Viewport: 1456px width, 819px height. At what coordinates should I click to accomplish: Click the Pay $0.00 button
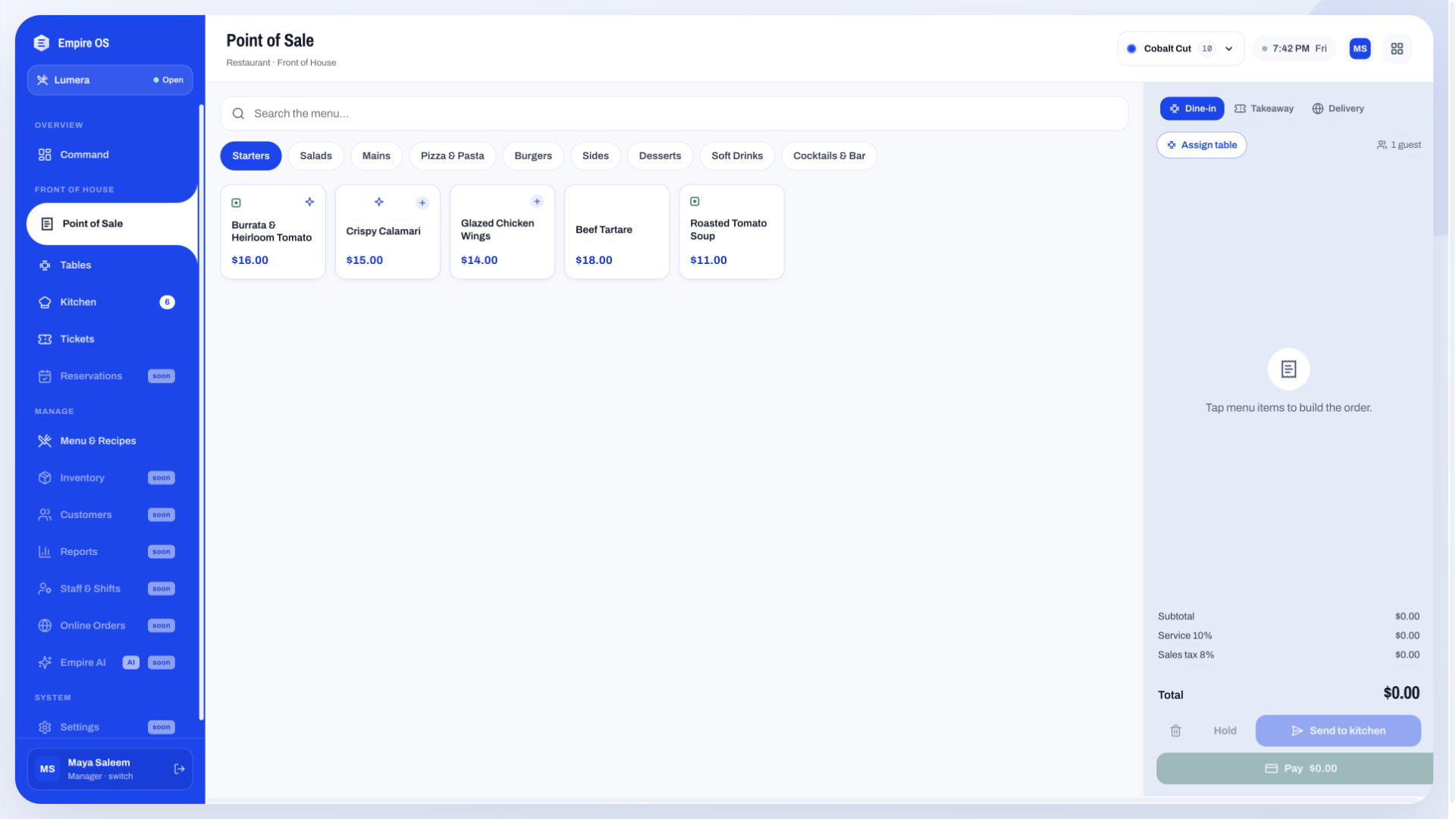(1294, 769)
